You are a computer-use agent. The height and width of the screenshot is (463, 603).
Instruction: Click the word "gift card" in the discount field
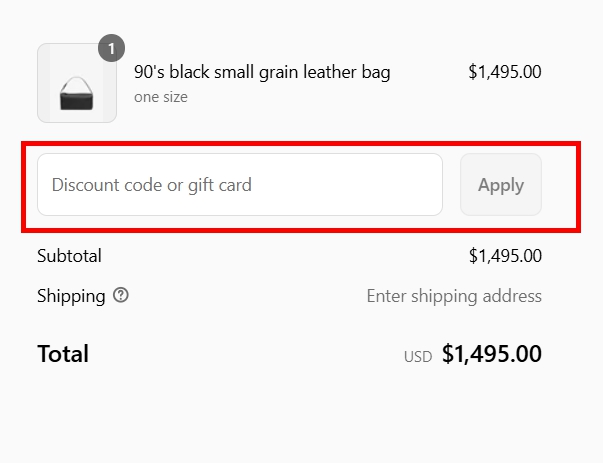point(220,184)
